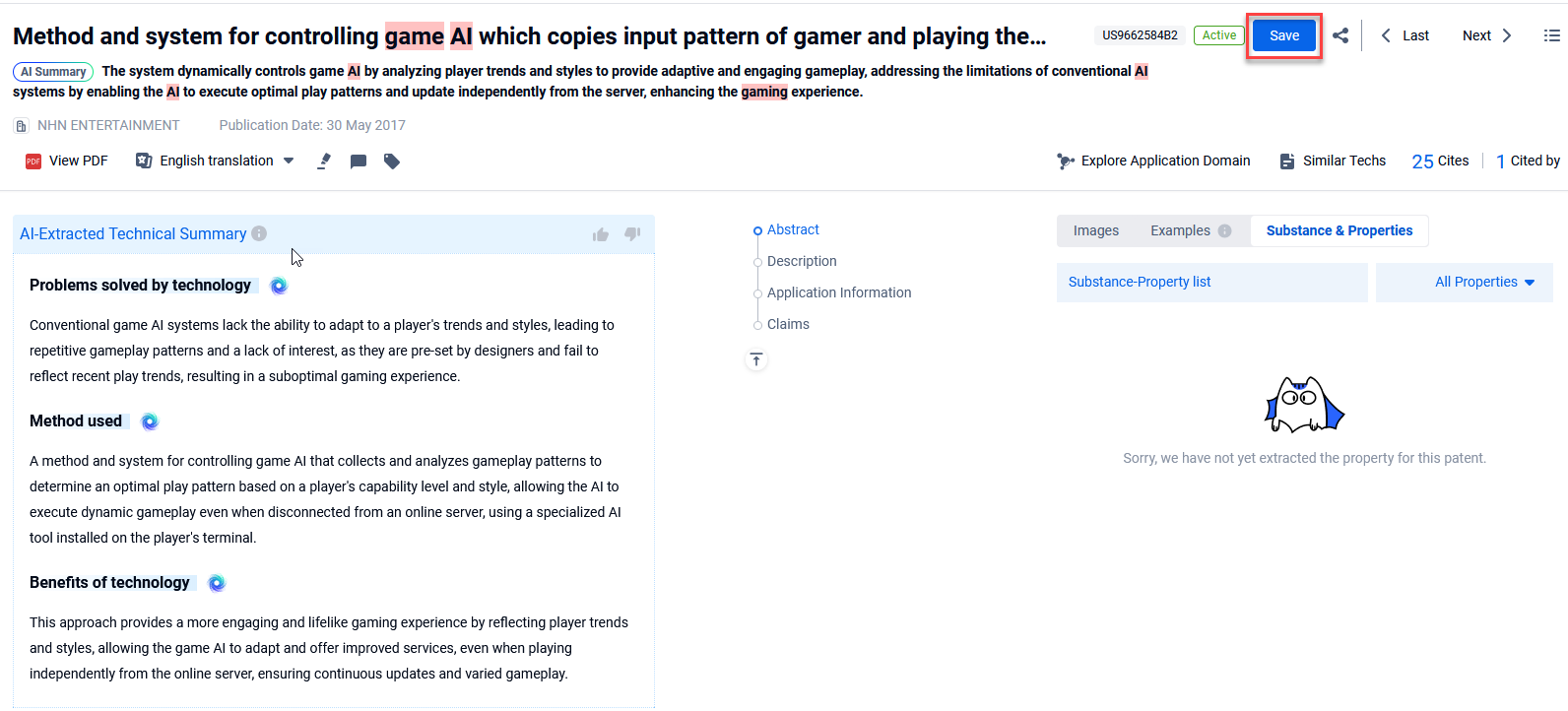This screenshot has width=1568, height=711.
Task: Click the Save button
Action: [1283, 35]
